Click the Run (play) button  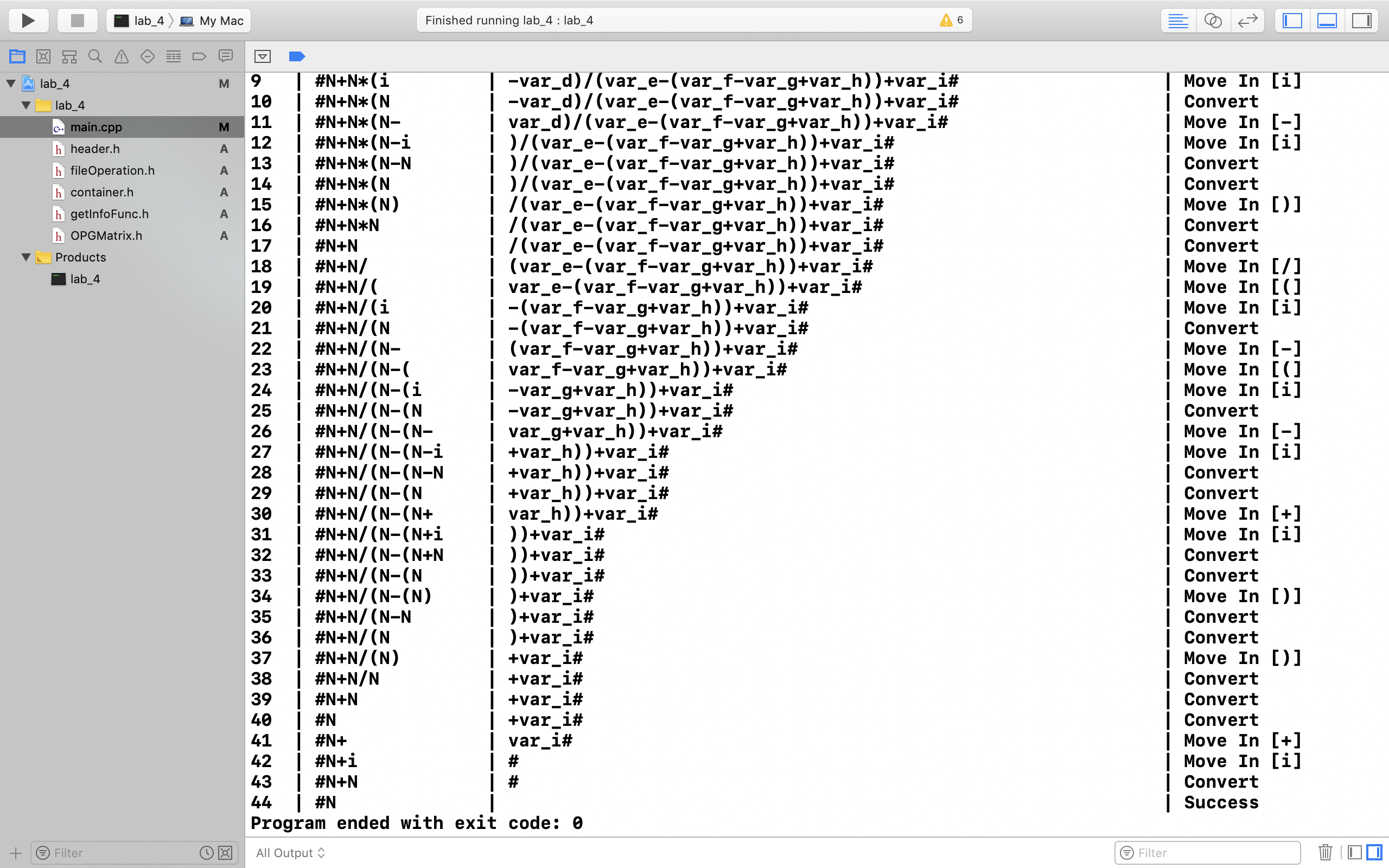[x=28, y=21]
